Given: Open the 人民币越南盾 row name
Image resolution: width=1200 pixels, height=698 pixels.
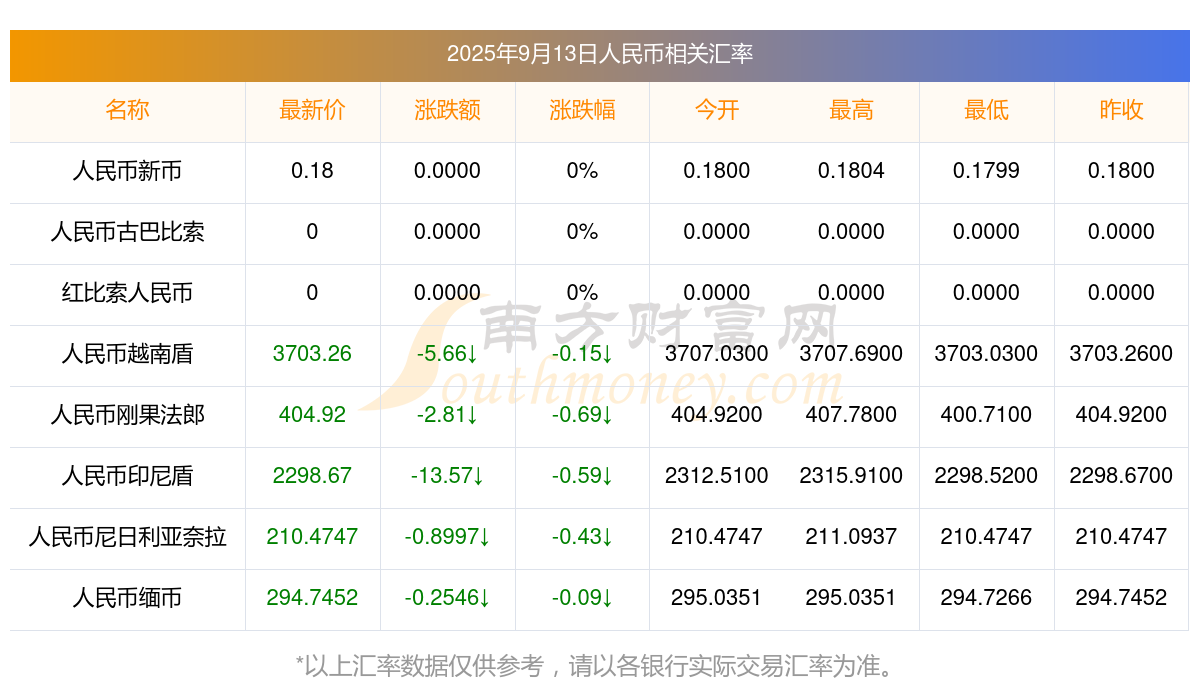Looking at the screenshot, I should 127,355.
